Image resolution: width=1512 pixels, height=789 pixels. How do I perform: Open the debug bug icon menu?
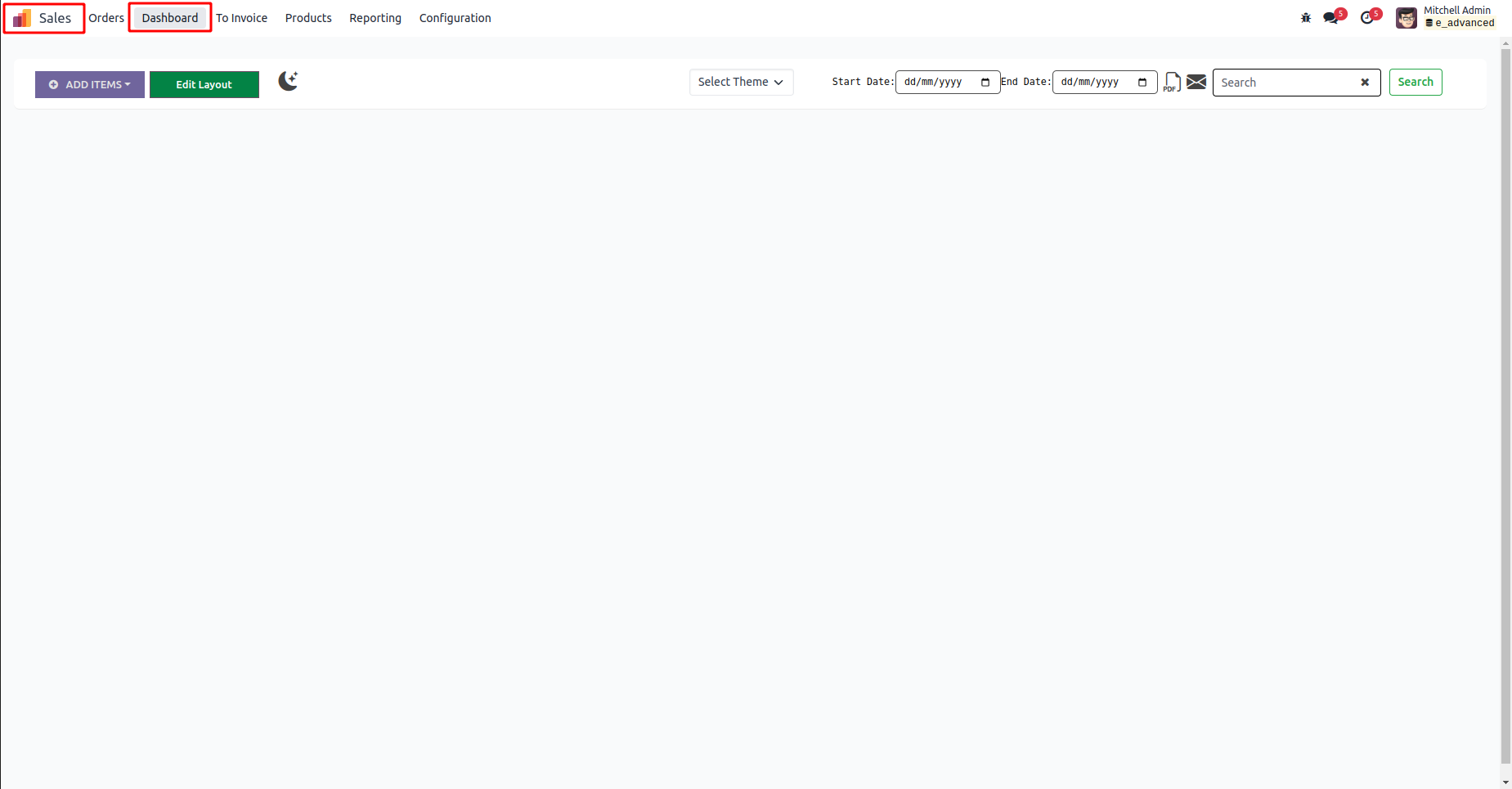[1306, 18]
